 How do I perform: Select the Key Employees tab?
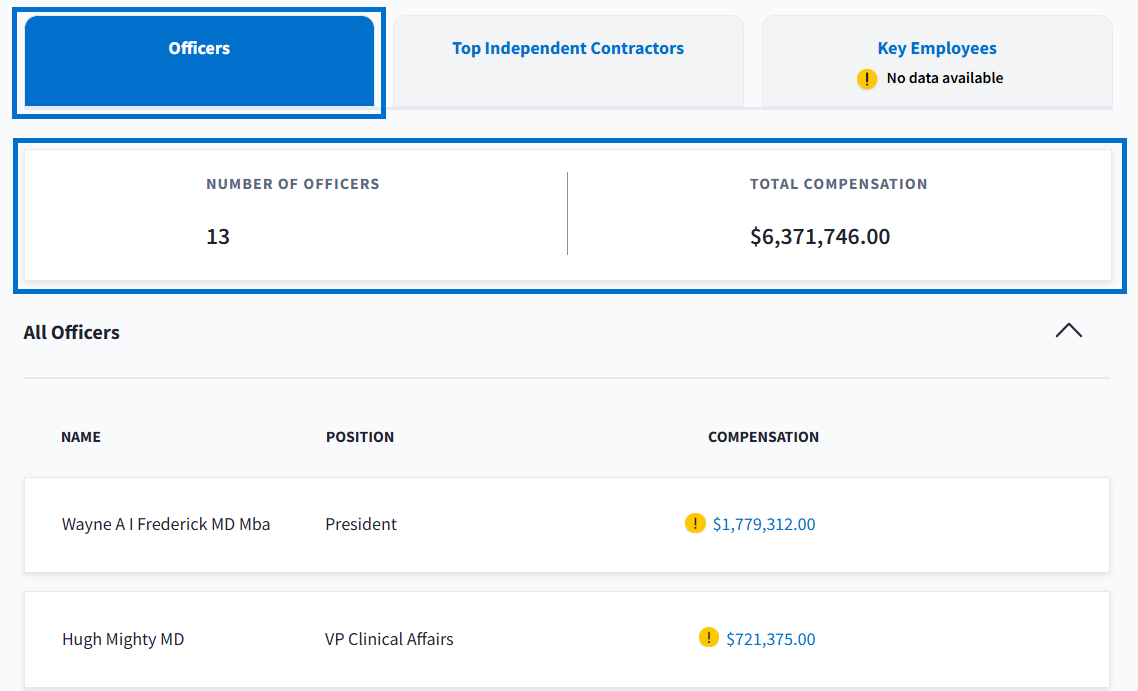[937, 49]
